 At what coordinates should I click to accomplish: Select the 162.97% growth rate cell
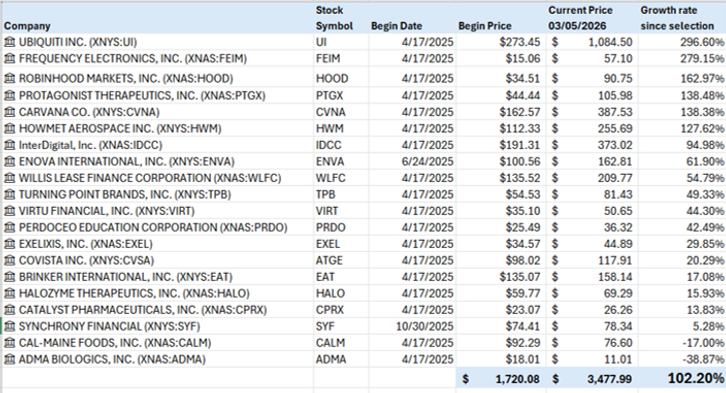point(682,78)
